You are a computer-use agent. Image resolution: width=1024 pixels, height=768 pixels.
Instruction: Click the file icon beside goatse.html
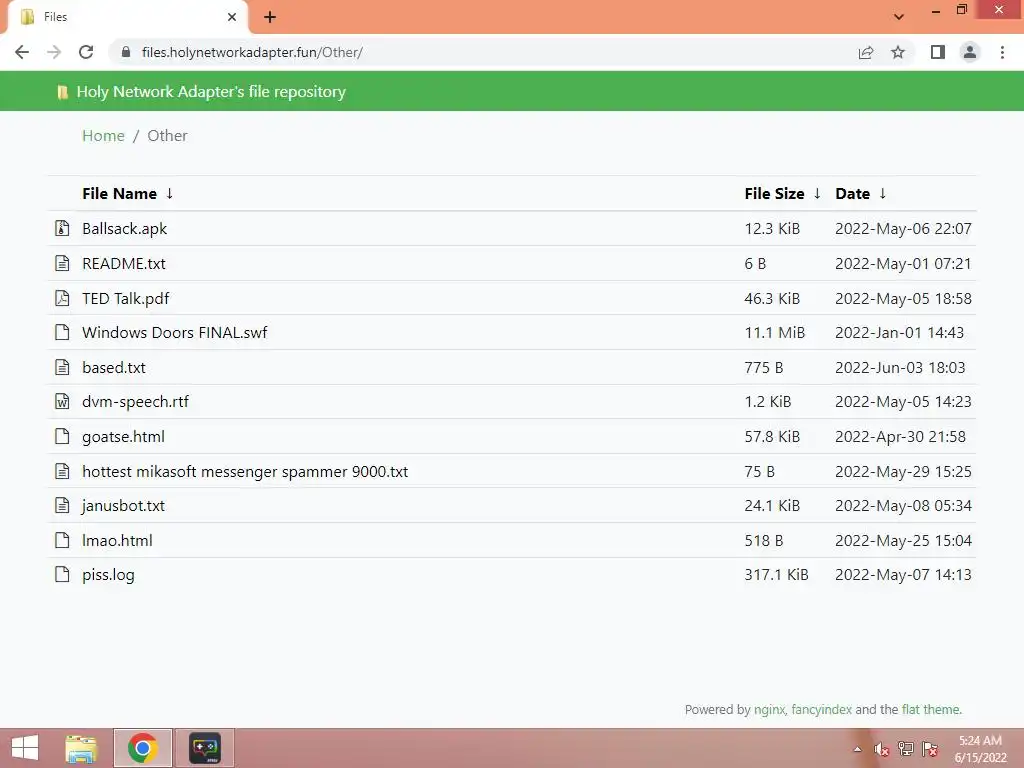62,436
